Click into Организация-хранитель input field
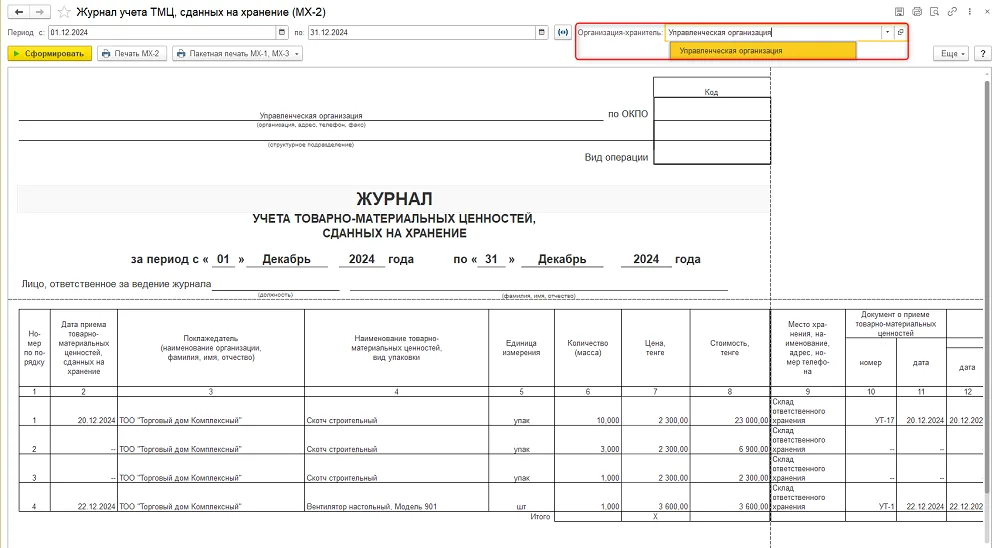Screen dimensions: 1000x548 [773, 32]
